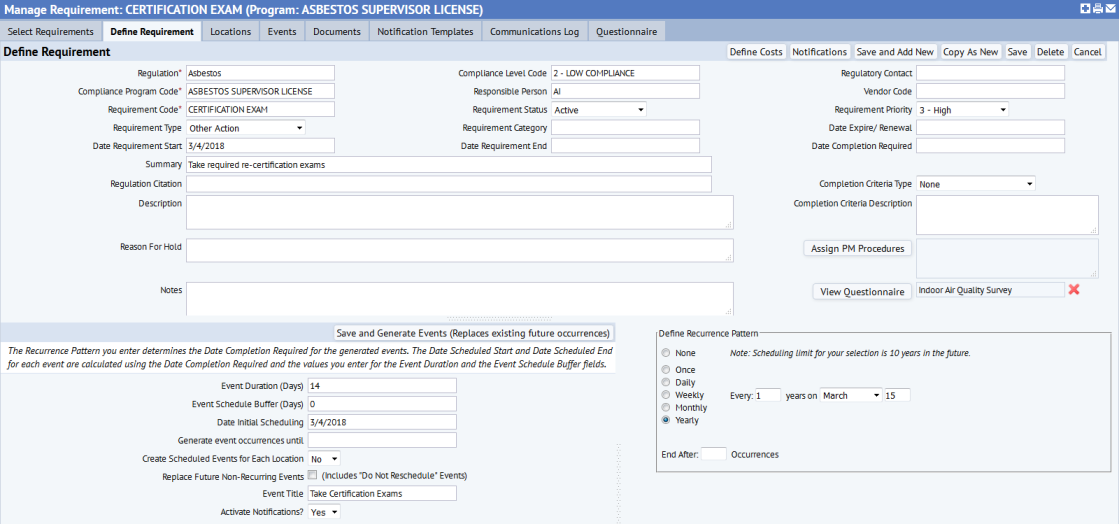Image resolution: width=1120 pixels, height=524 pixels.
Task: Click the View Questionnaire button
Action: [x=861, y=292]
